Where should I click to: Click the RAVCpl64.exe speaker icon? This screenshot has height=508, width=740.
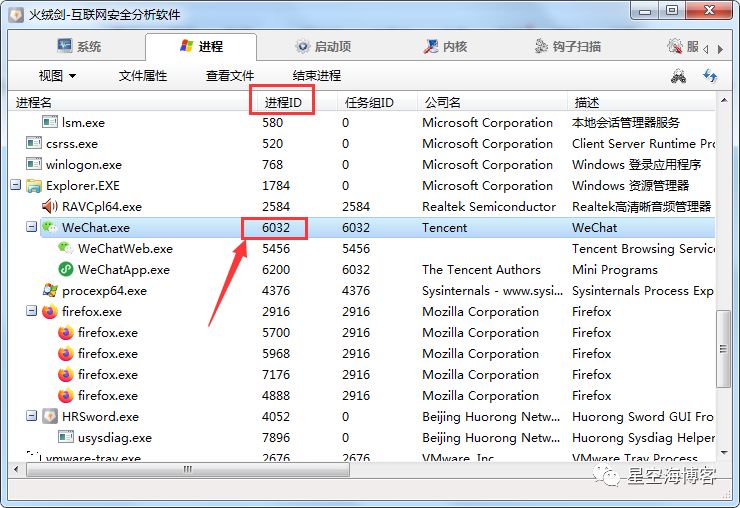click(50, 206)
